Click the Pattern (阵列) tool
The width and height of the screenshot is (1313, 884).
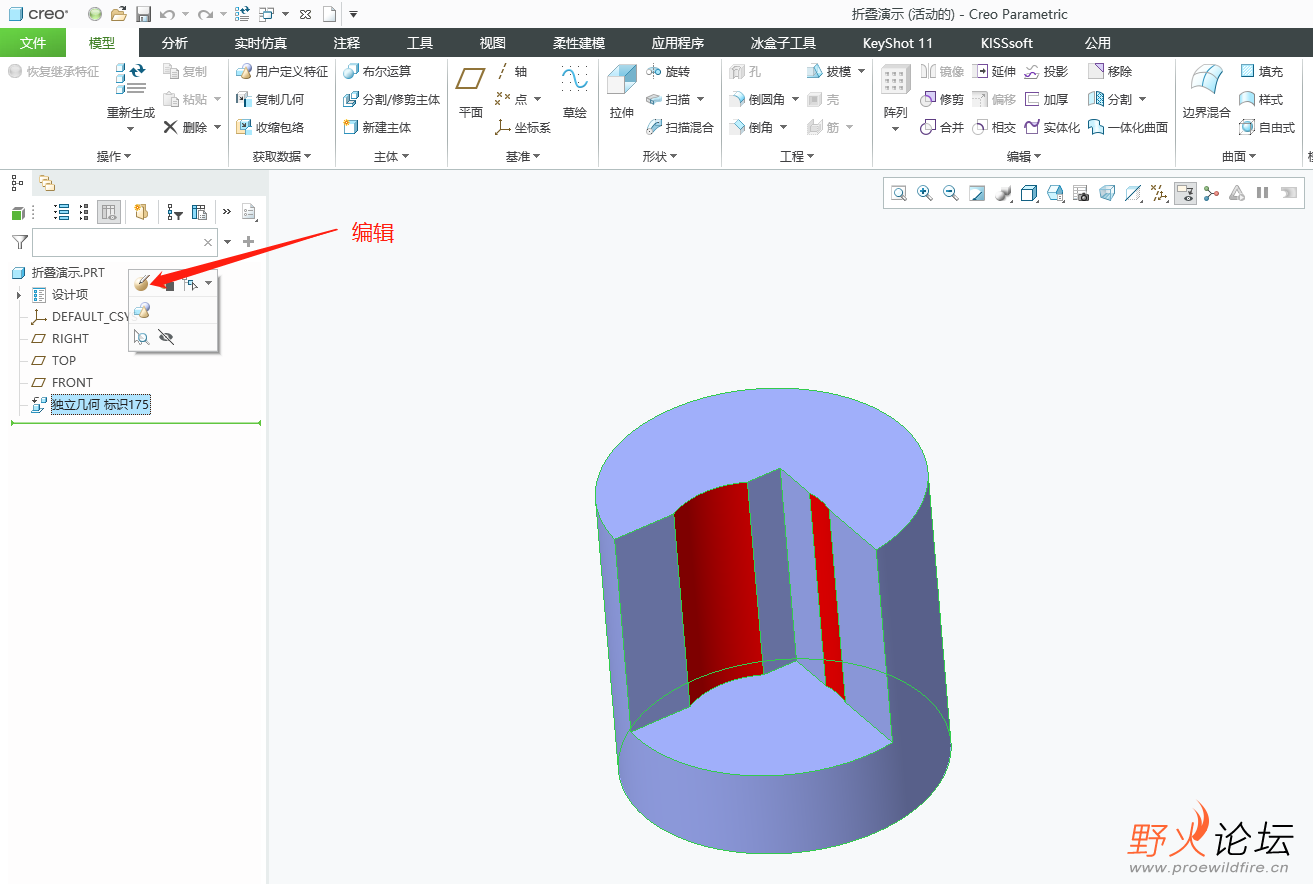(x=895, y=92)
